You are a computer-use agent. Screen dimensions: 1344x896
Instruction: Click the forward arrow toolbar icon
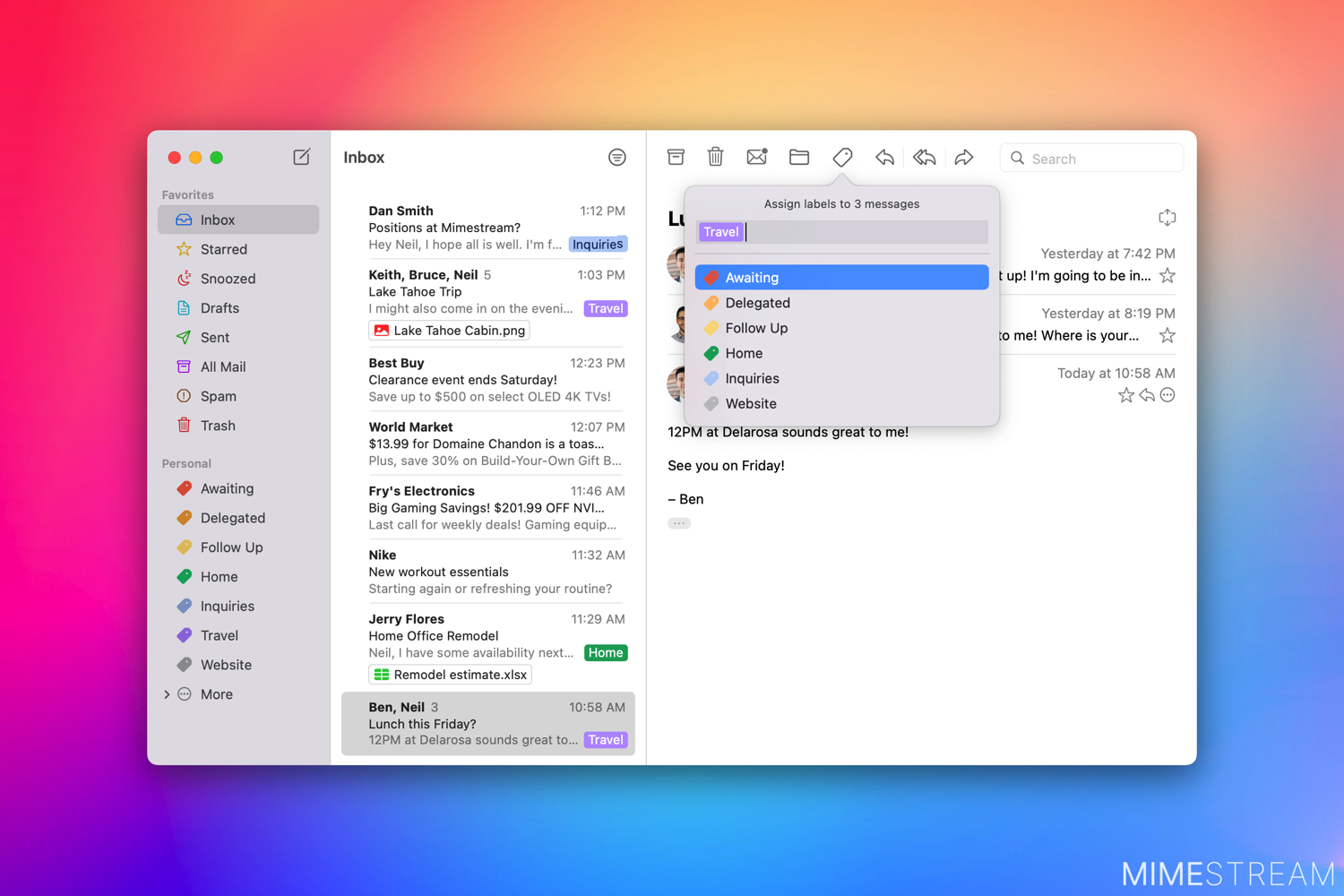pyautogui.click(x=964, y=158)
